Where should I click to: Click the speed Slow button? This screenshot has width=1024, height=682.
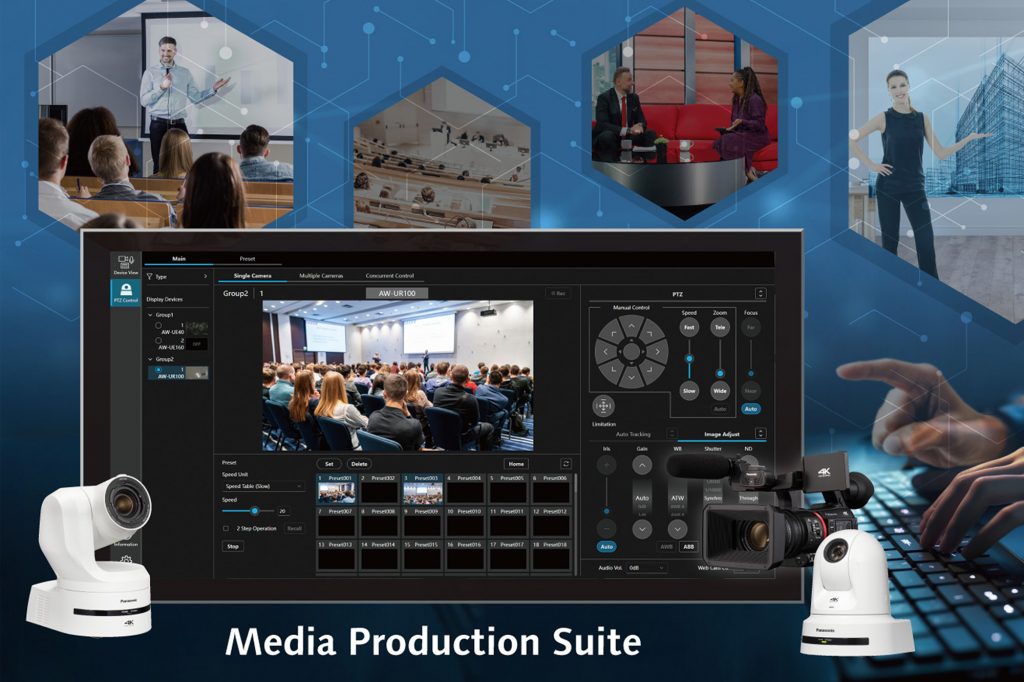tap(689, 391)
